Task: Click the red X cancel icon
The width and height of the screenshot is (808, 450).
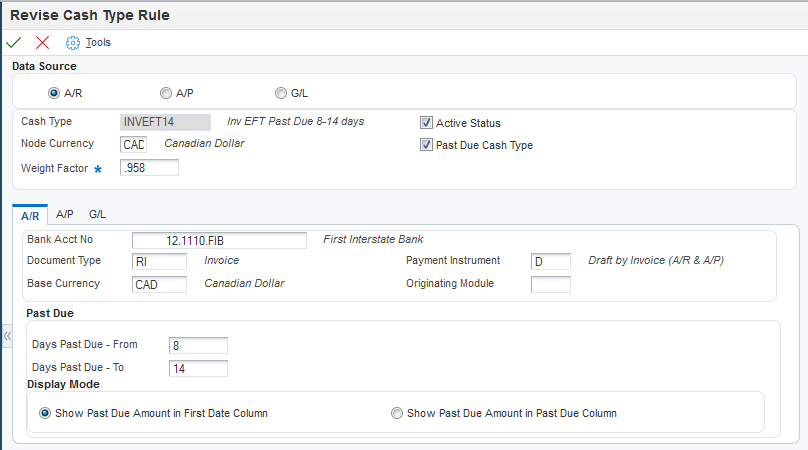Action: tap(42, 42)
